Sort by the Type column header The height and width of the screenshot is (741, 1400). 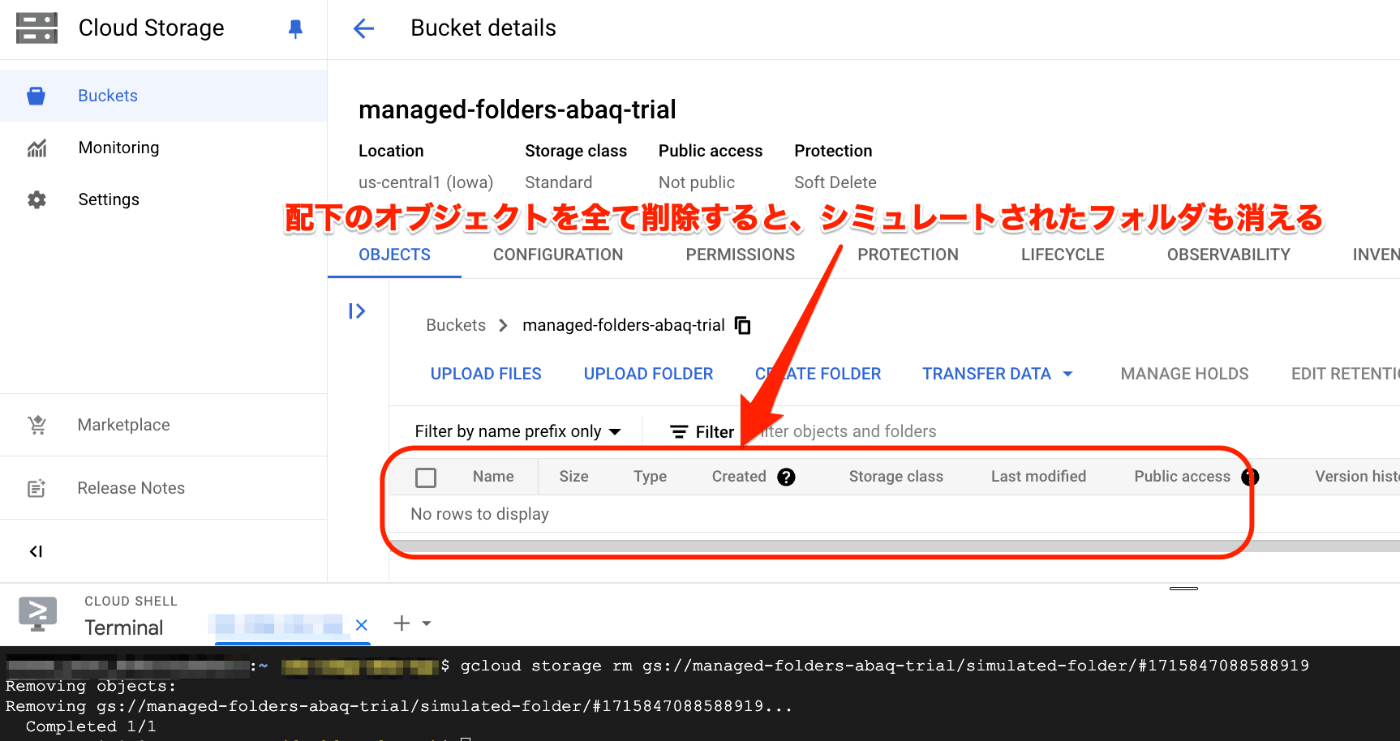[x=650, y=477]
